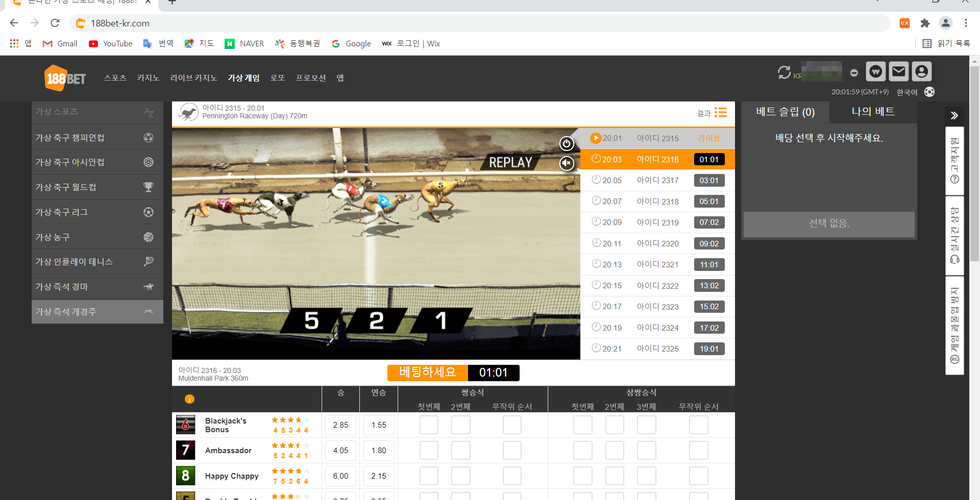Screen dimensions: 980x500
Task: Select race 아이디 2319 at 20:09
Action: (x=658, y=222)
